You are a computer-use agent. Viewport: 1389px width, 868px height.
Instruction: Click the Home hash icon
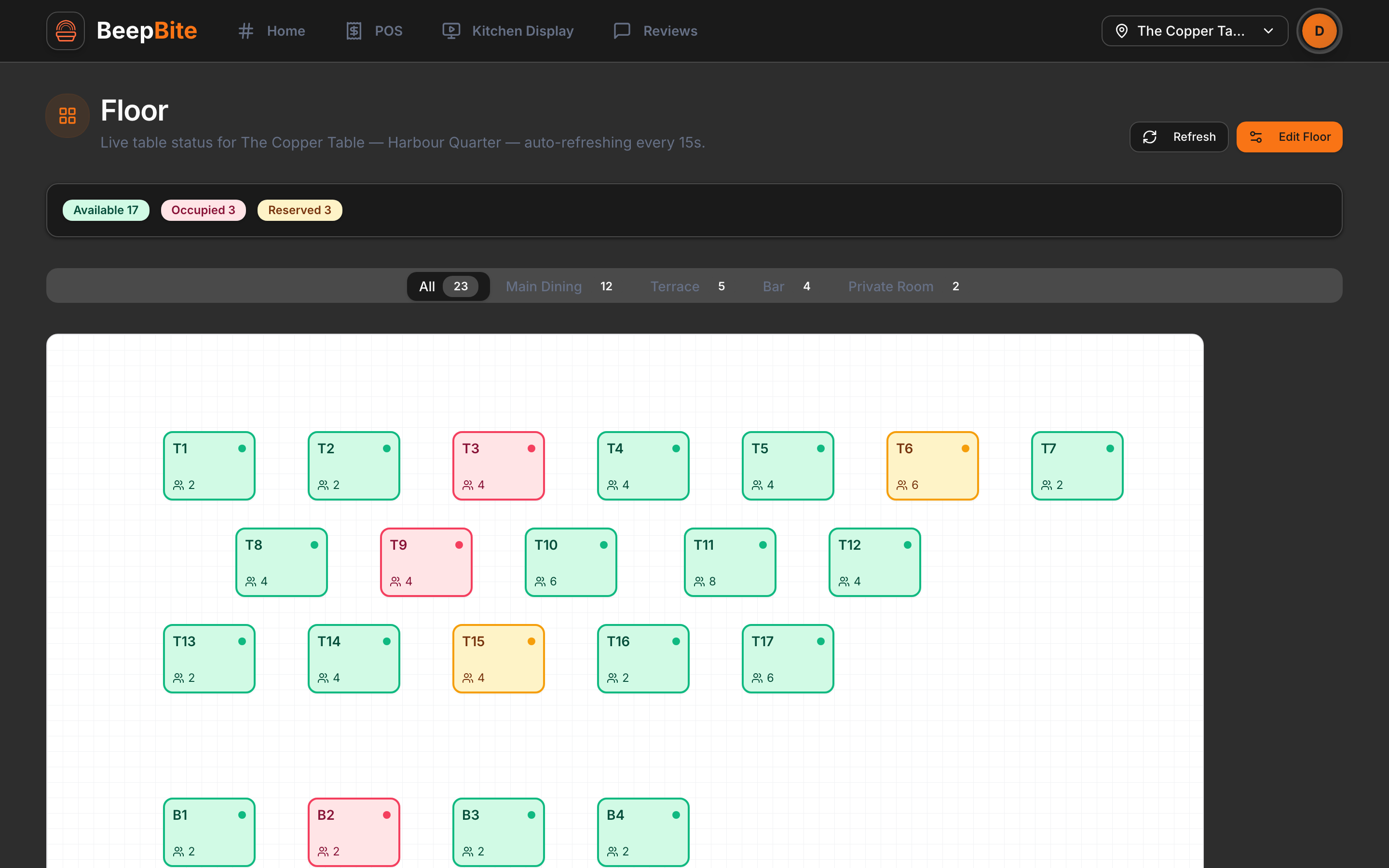click(x=245, y=31)
